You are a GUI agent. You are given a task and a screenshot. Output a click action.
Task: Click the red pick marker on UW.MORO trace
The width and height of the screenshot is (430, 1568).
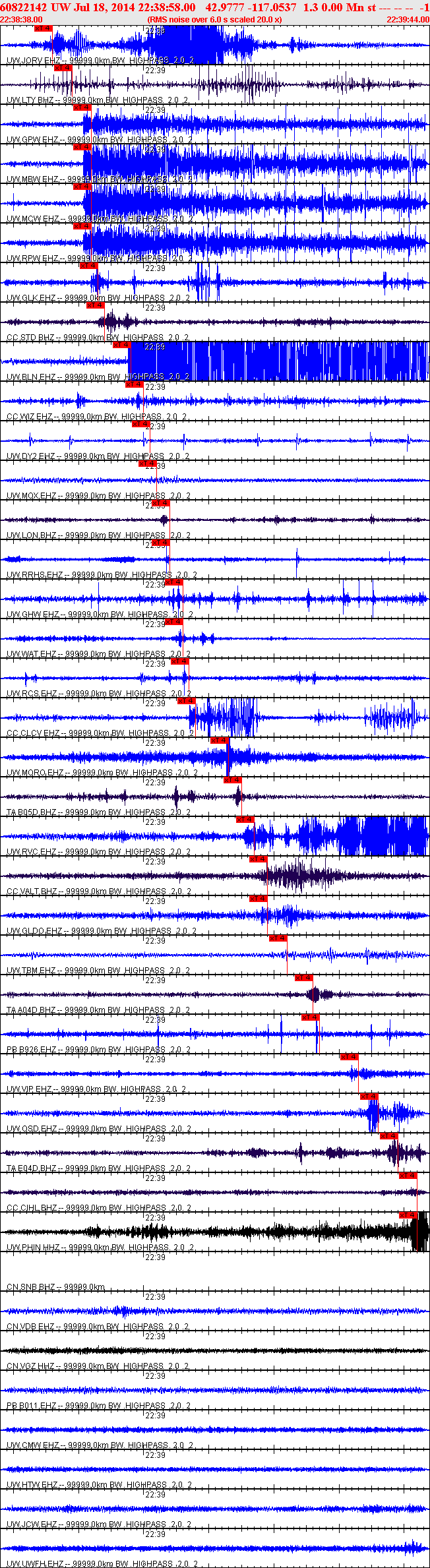[220, 740]
